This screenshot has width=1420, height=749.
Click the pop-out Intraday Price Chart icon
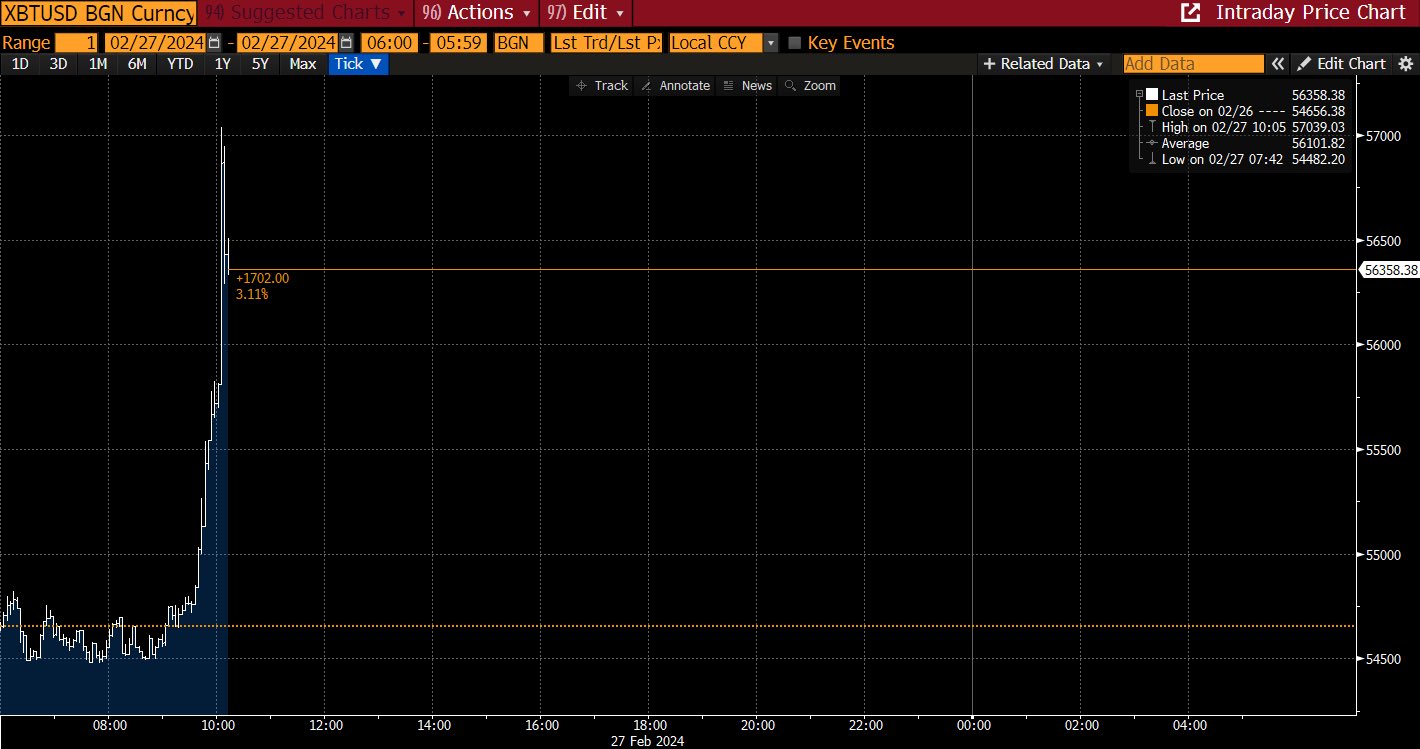click(1190, 13)
